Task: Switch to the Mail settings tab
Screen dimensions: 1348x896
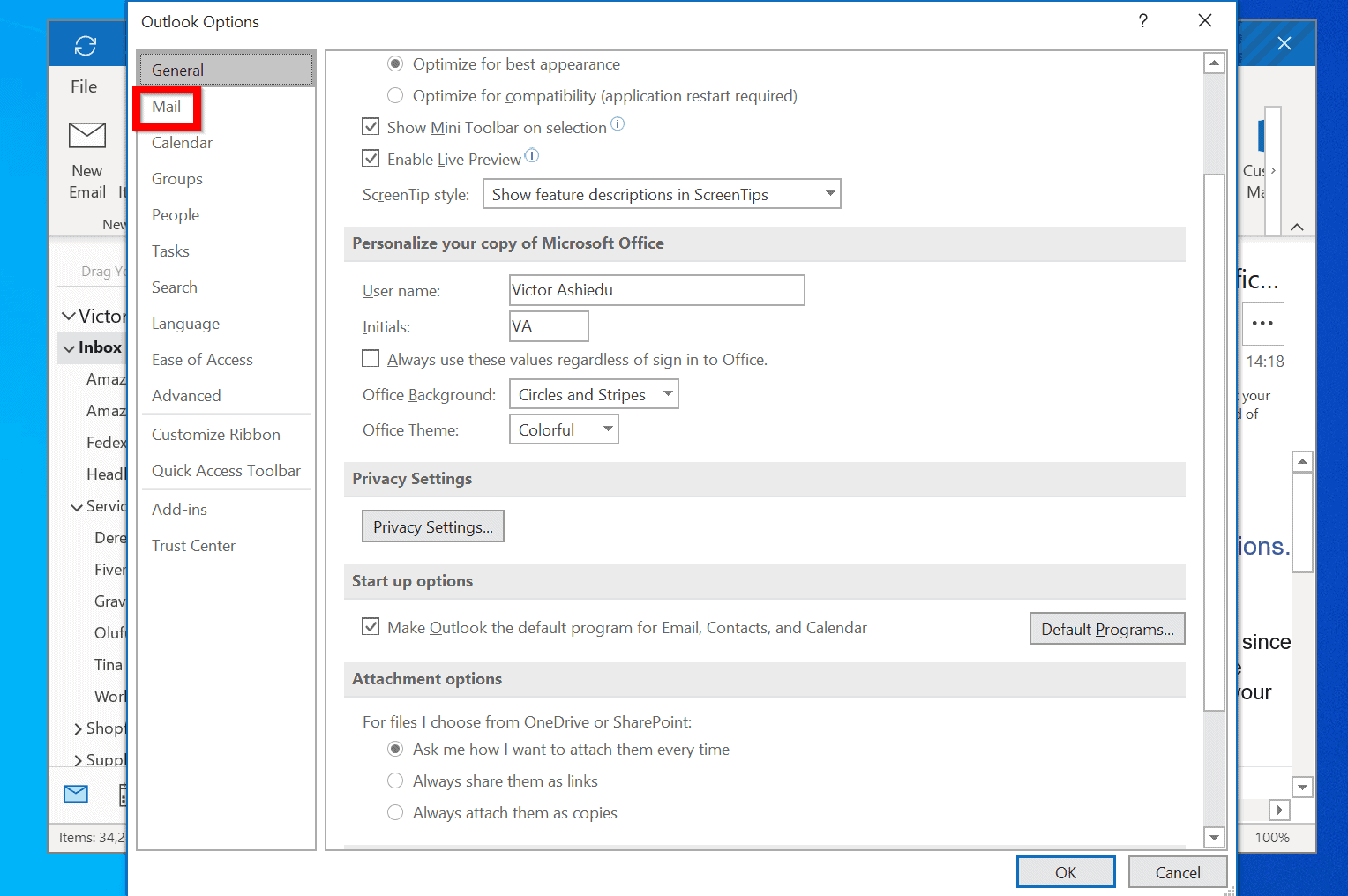Action: click(167, 106)
